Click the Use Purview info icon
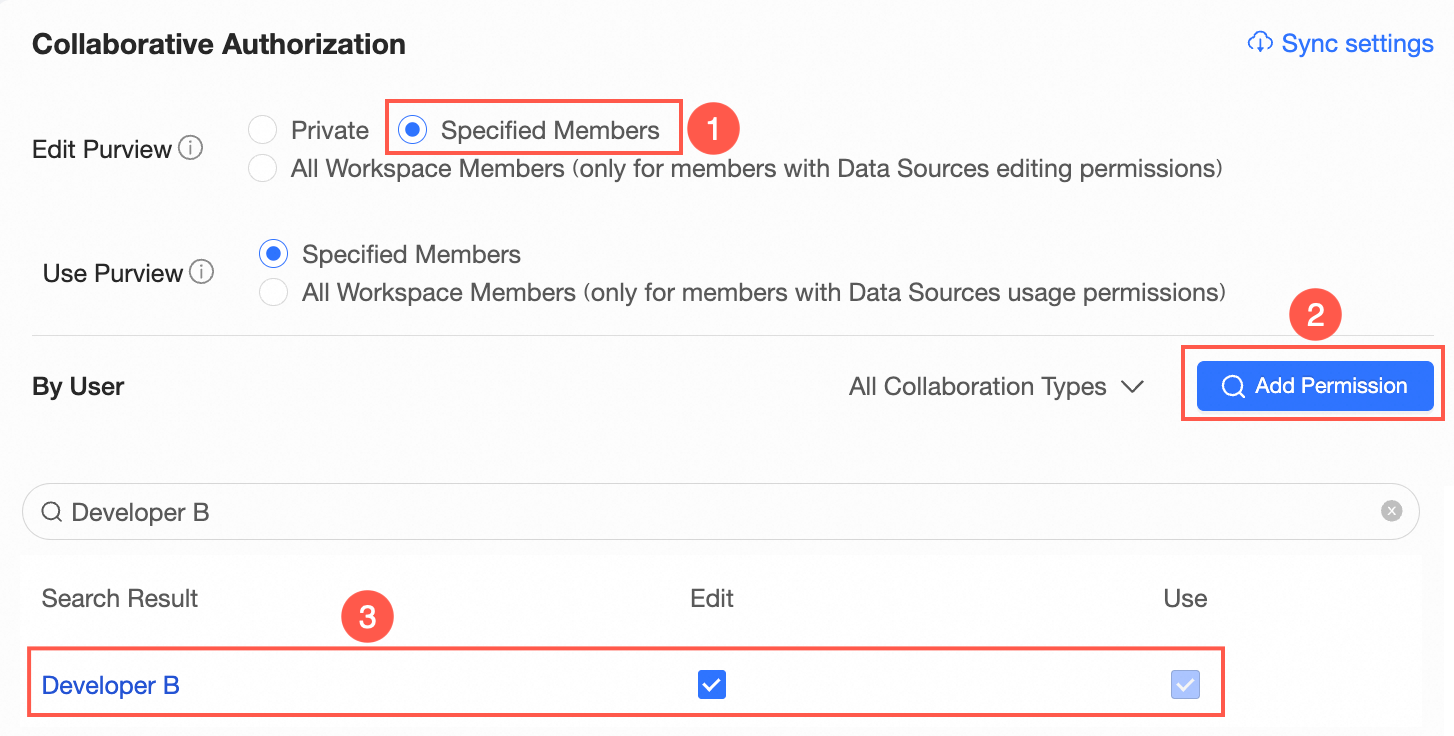This screenshot has width=1454, height=736. point(201,272)
